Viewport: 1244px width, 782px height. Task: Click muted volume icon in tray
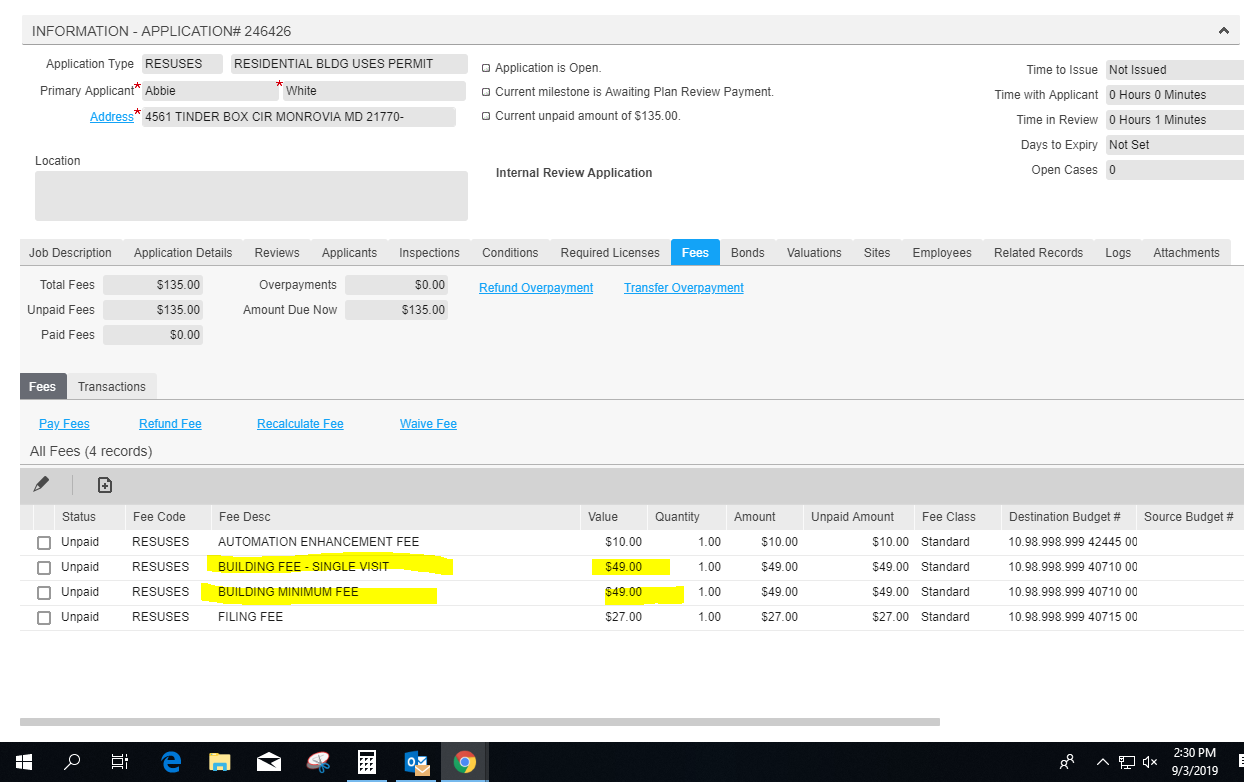pyautogui.click(x=1150, y=762)
